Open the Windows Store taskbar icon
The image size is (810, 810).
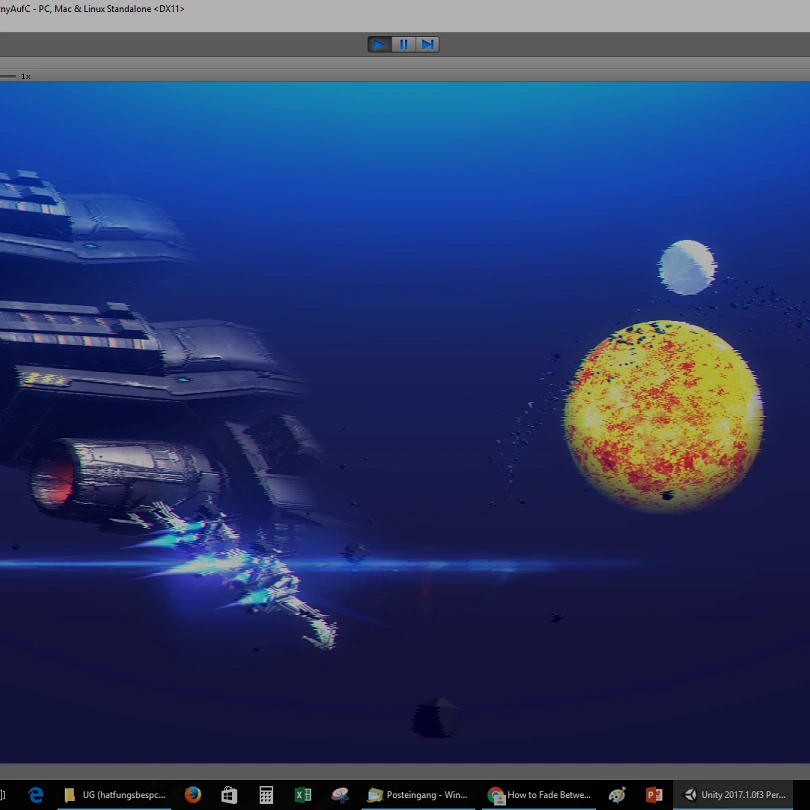229,795
